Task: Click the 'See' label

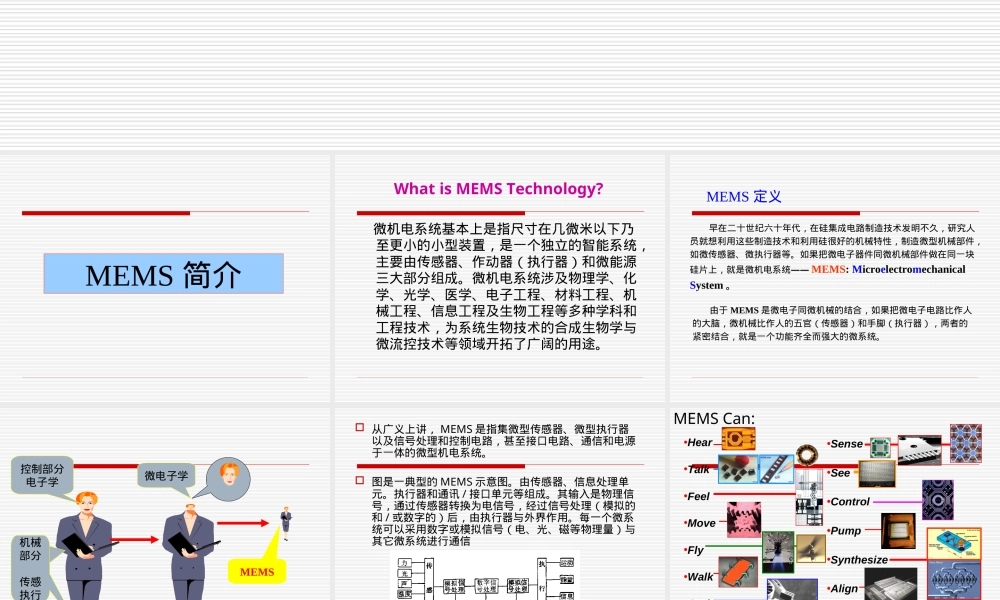Action: 839,472
